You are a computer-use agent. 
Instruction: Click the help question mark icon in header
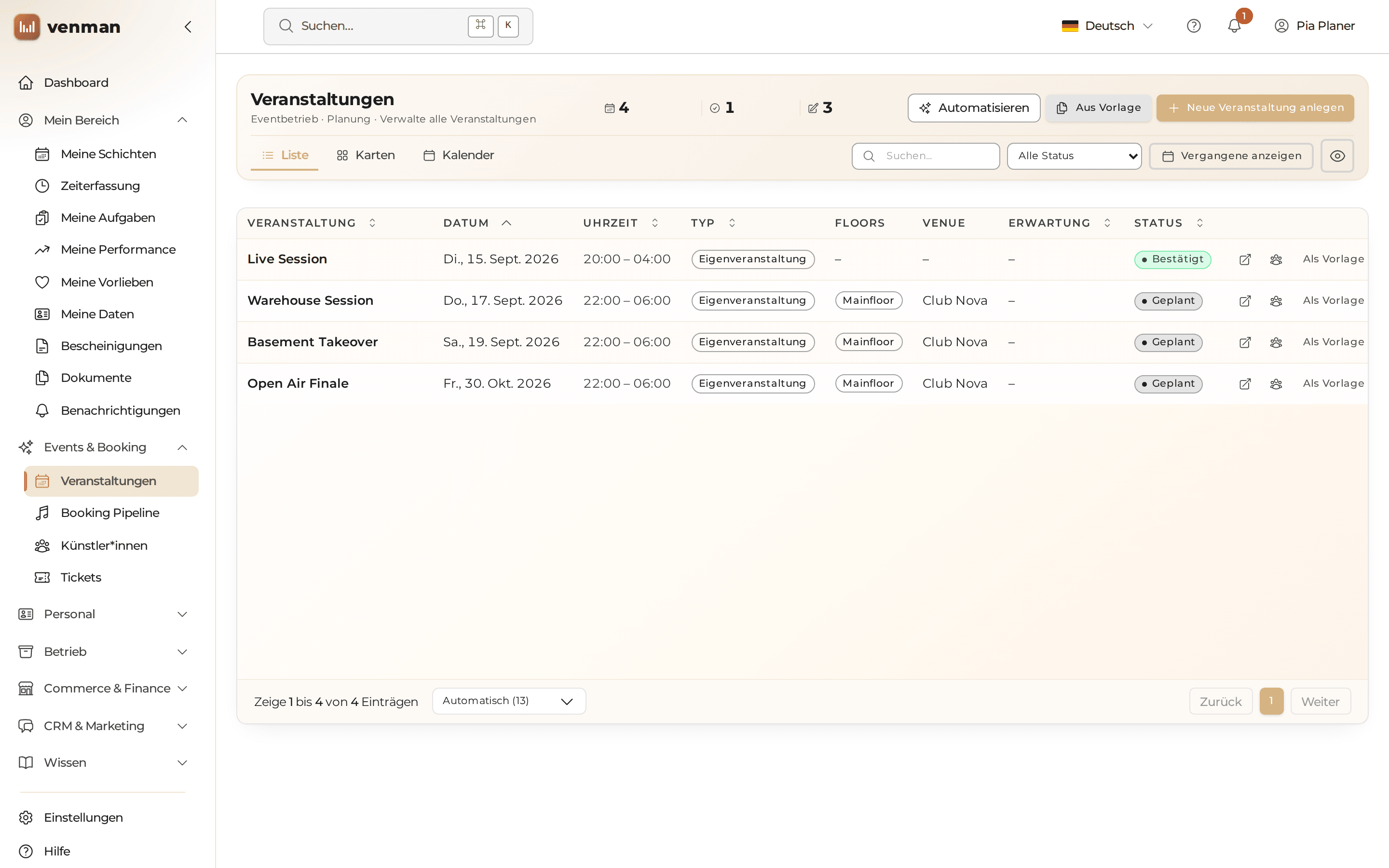click(x=1194, y=26)
